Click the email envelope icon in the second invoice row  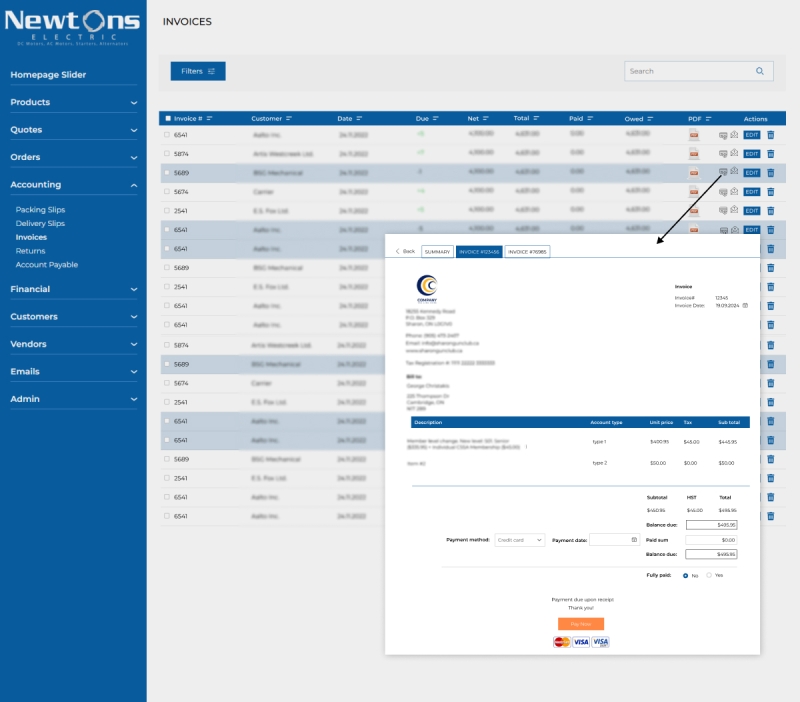[x=734, y=153]
